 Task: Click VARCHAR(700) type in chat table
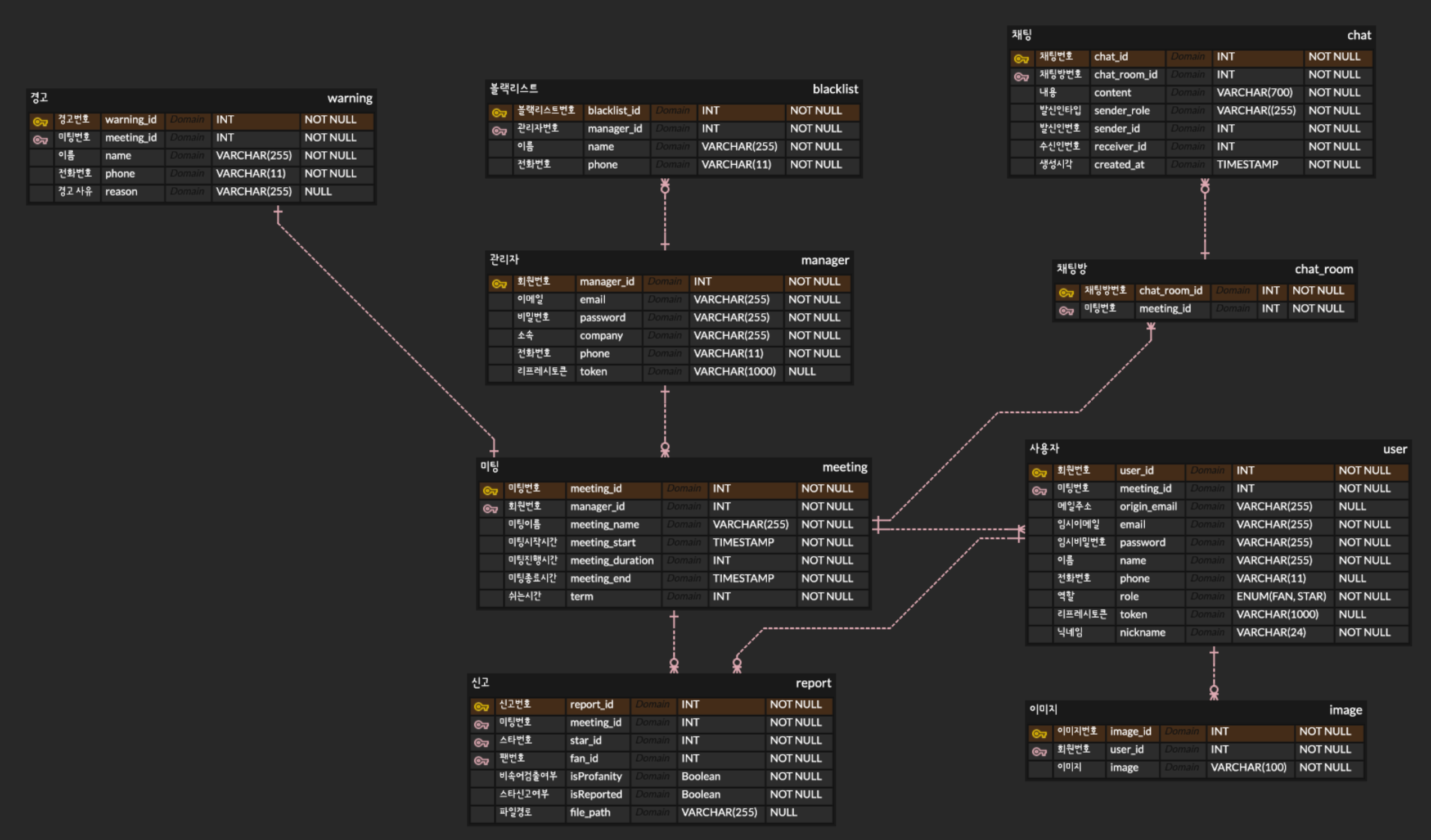coord(1254,93)
